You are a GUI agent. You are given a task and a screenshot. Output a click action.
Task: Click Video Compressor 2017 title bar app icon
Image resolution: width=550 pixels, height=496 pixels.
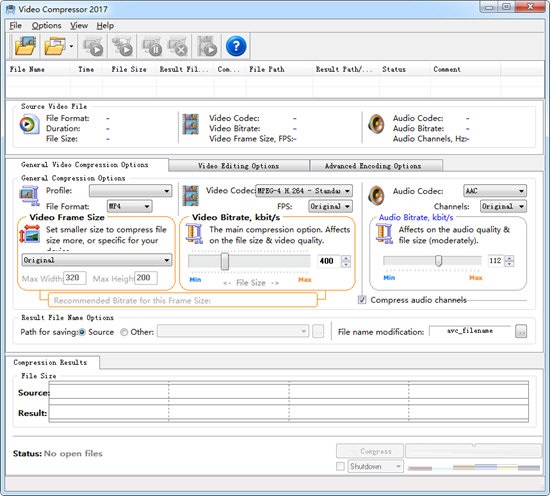pyautogui.click(x=11, y=9)
